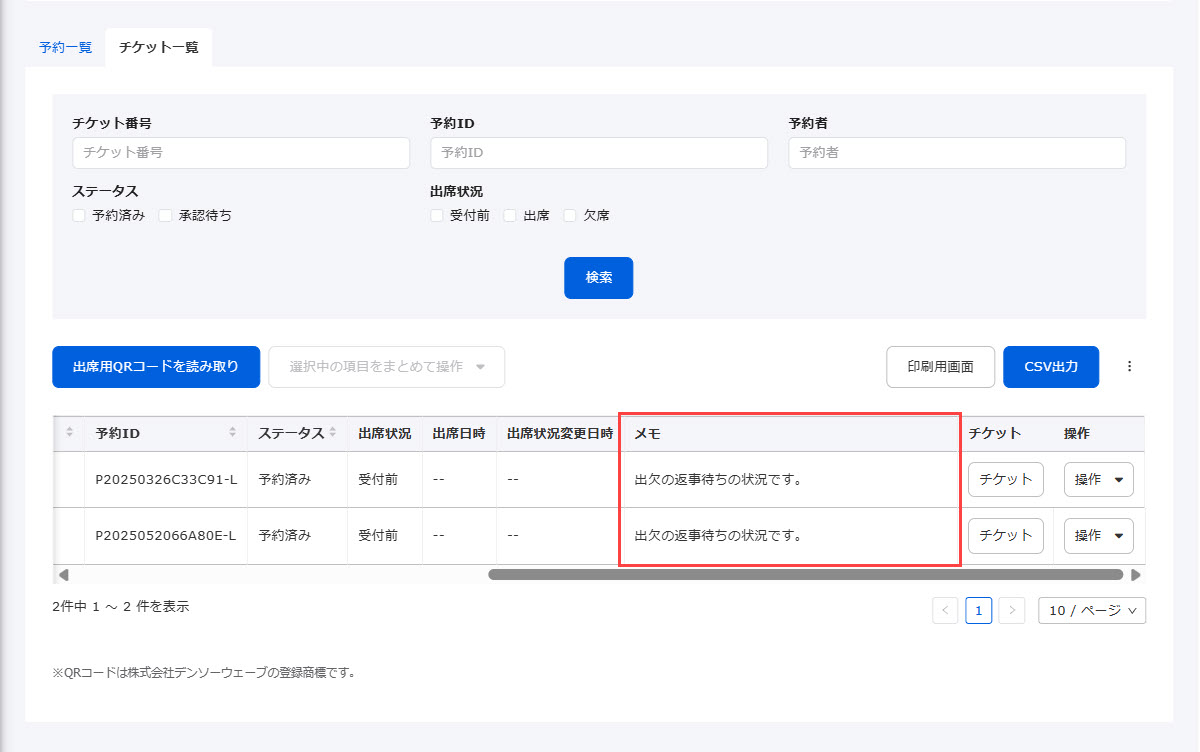Toggle the 受付前 attendance checkbox
Screen dimensions: 1200x752
pyautogui.click(x=437, y=215)
